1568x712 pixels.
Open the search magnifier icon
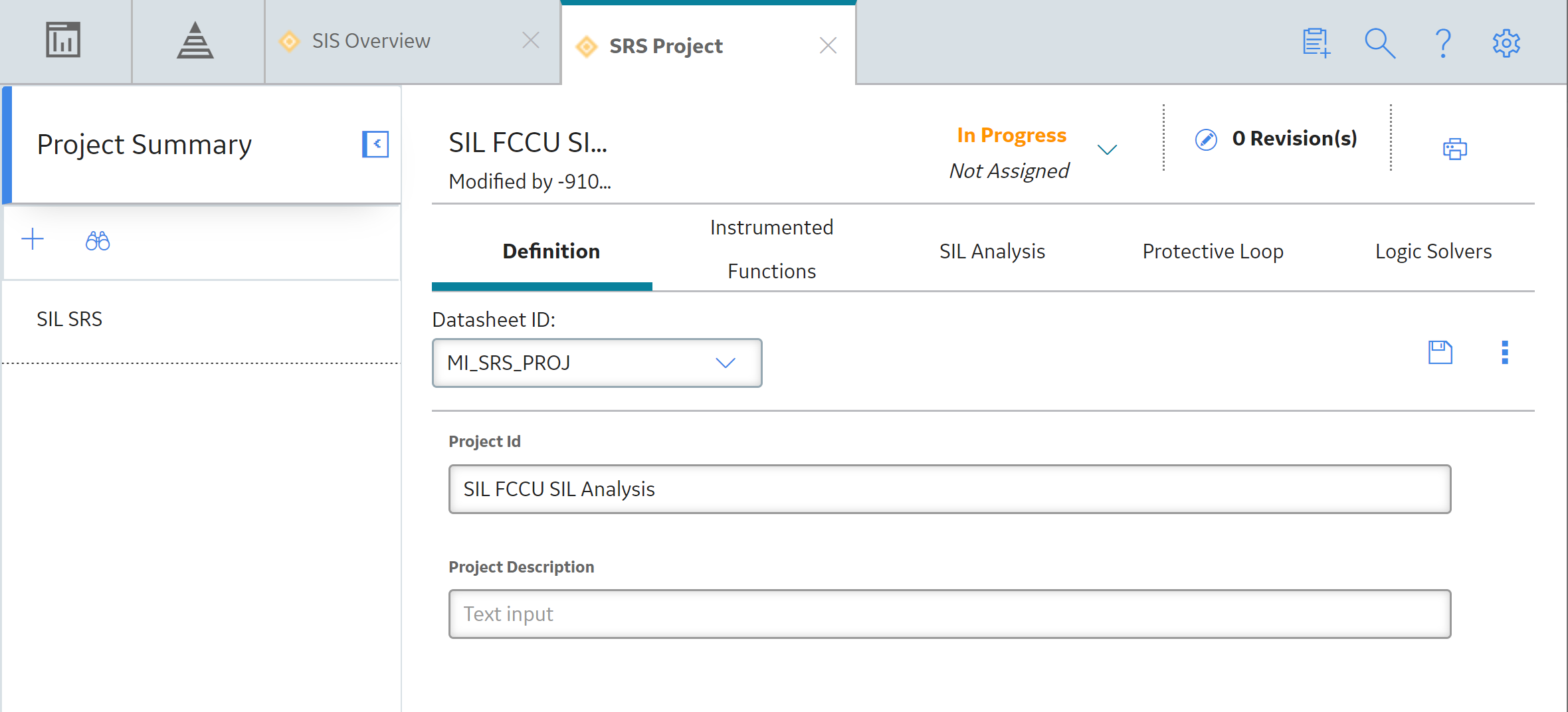(1380, 43)
